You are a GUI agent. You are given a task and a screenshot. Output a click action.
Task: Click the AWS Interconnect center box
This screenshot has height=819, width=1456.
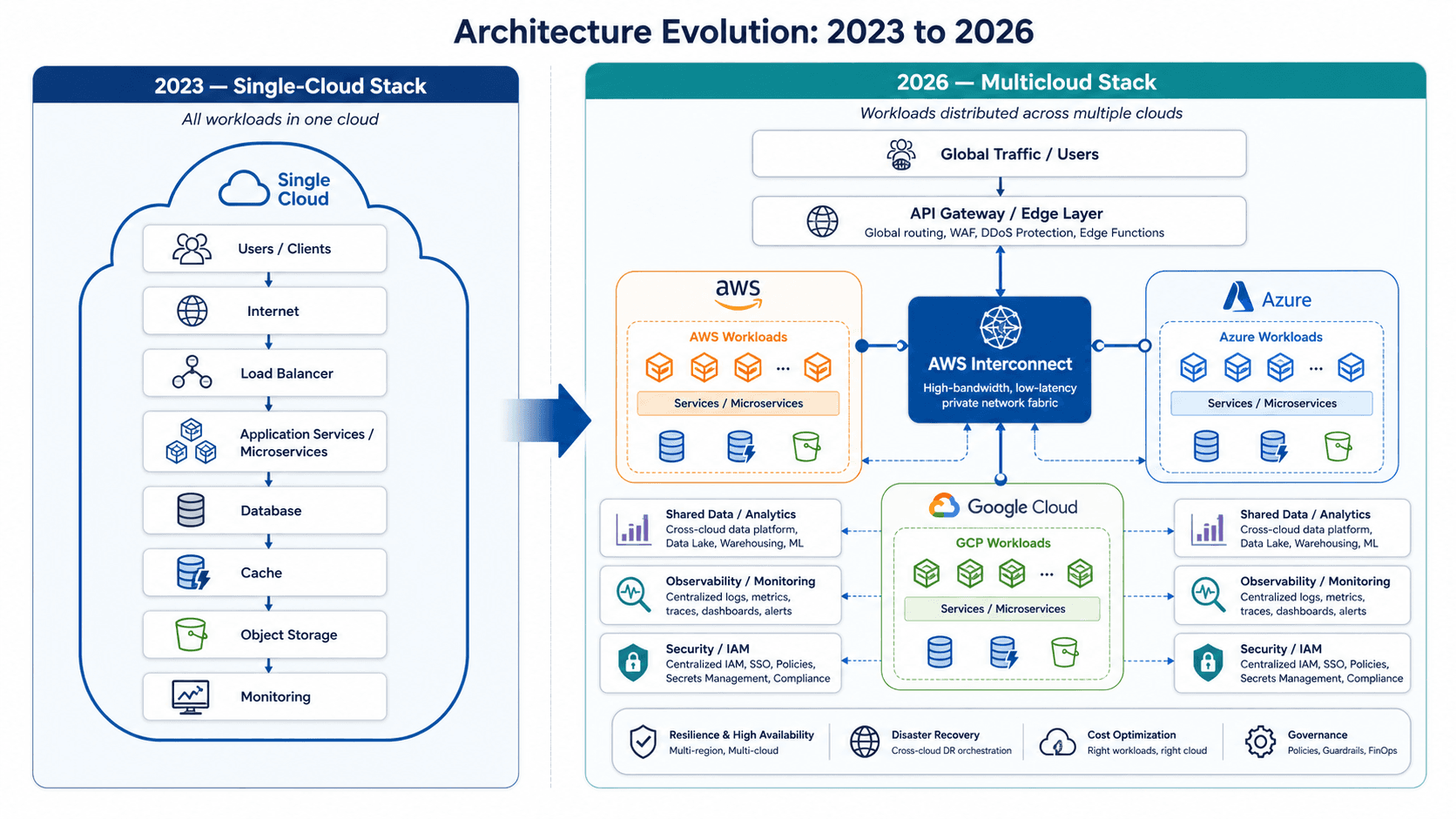click(1000, 359)
